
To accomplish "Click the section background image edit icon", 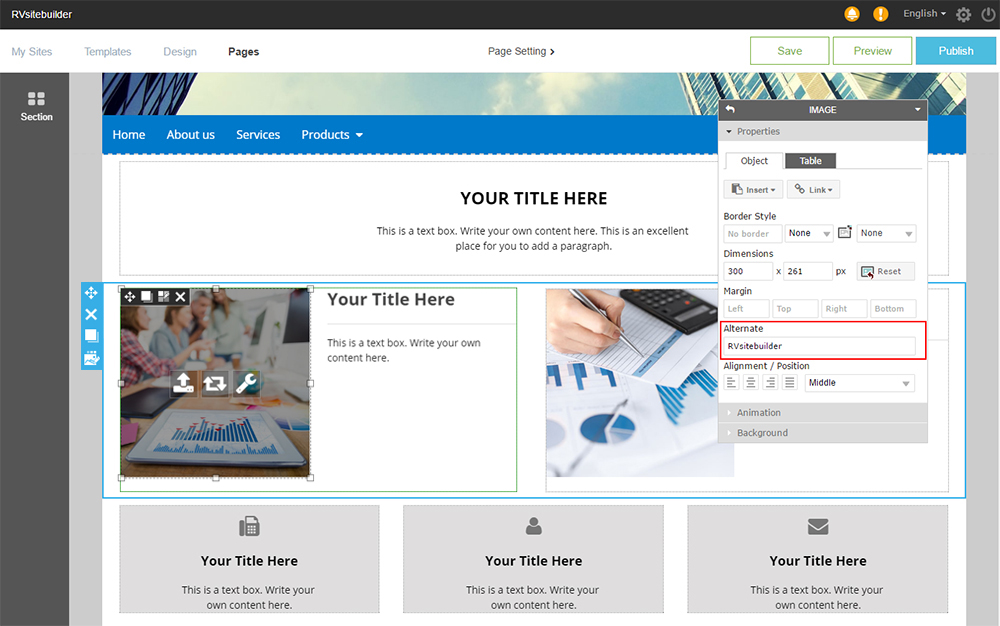I will point(91,358).
